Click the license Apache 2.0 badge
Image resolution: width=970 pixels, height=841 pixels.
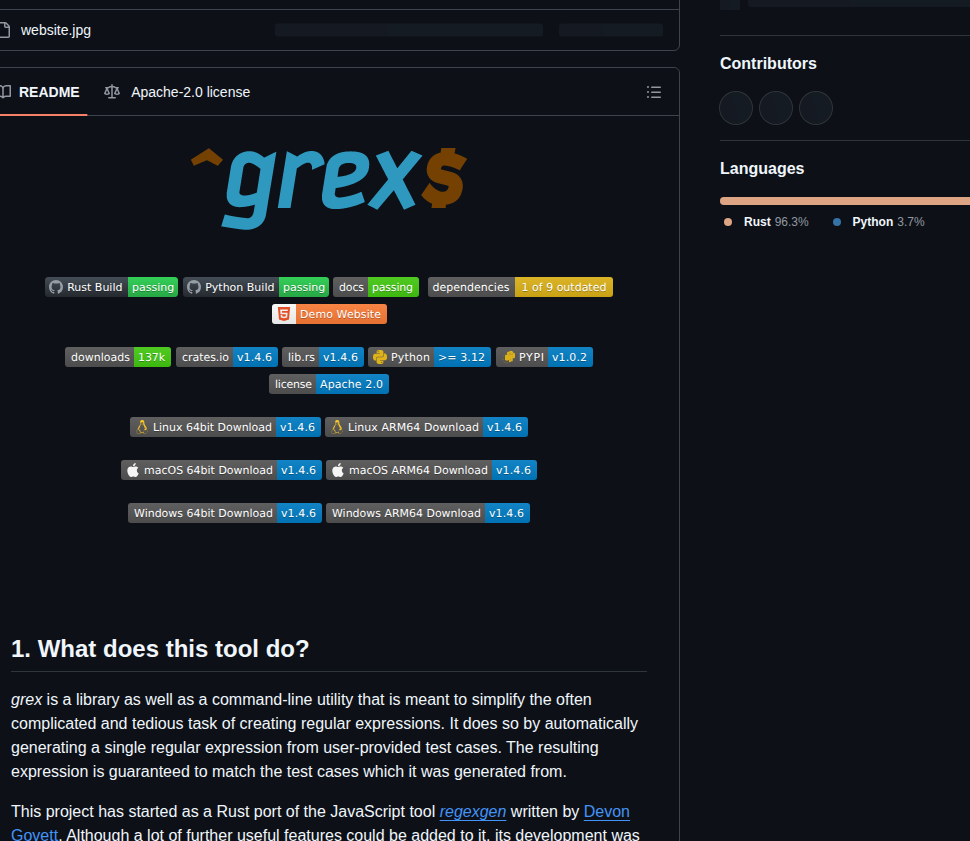(x=329, y=384)
